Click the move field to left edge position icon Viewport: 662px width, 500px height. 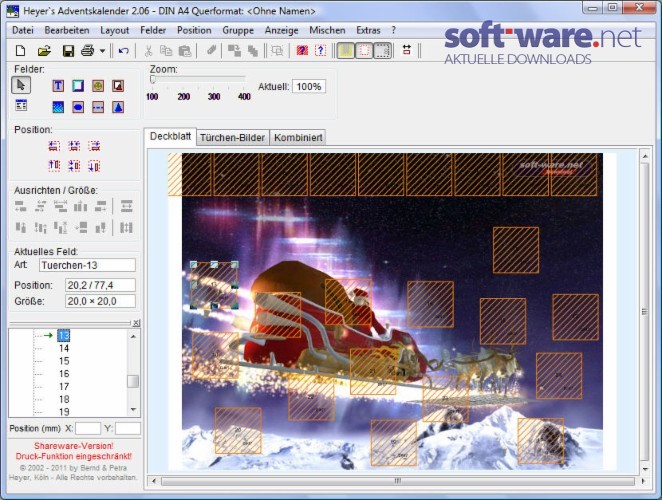pos(54,146)
